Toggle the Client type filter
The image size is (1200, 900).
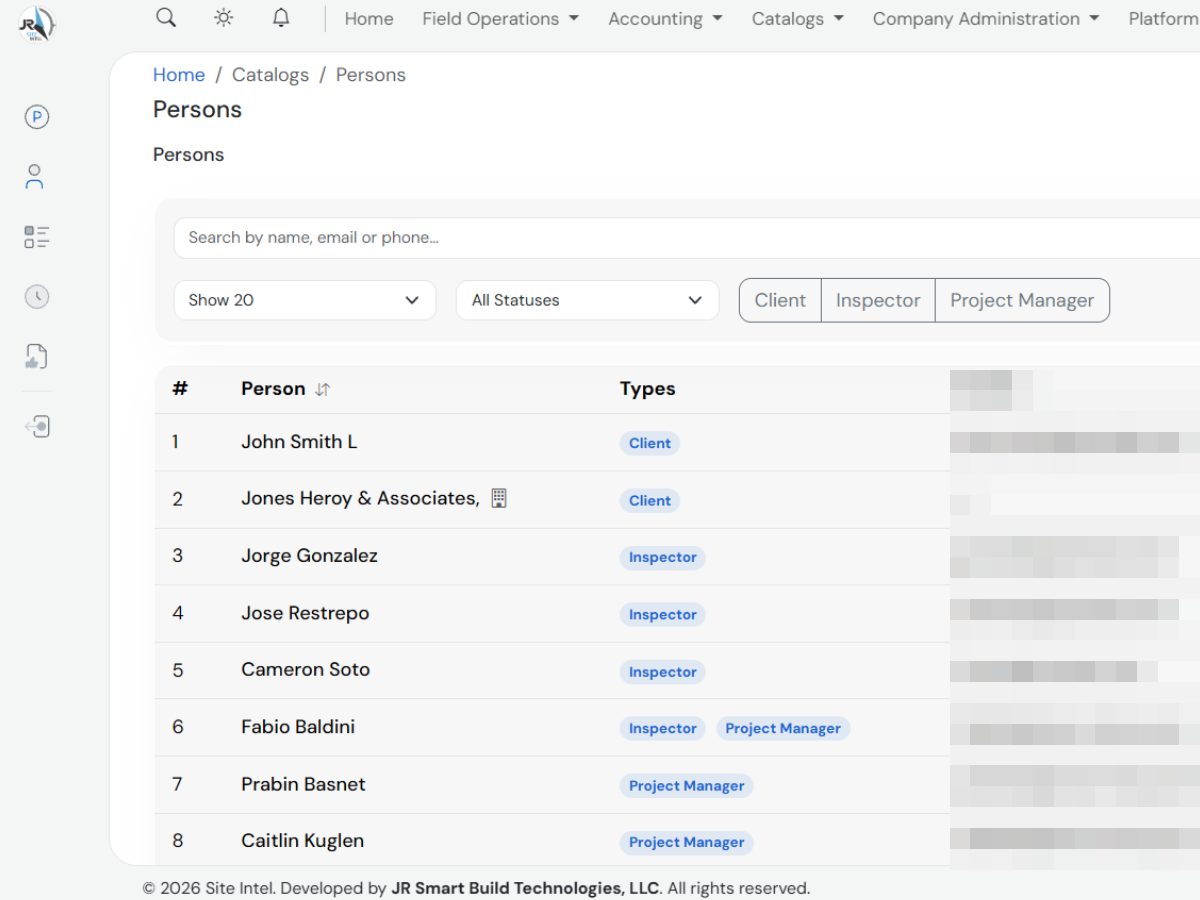click(x=780, y=300)
